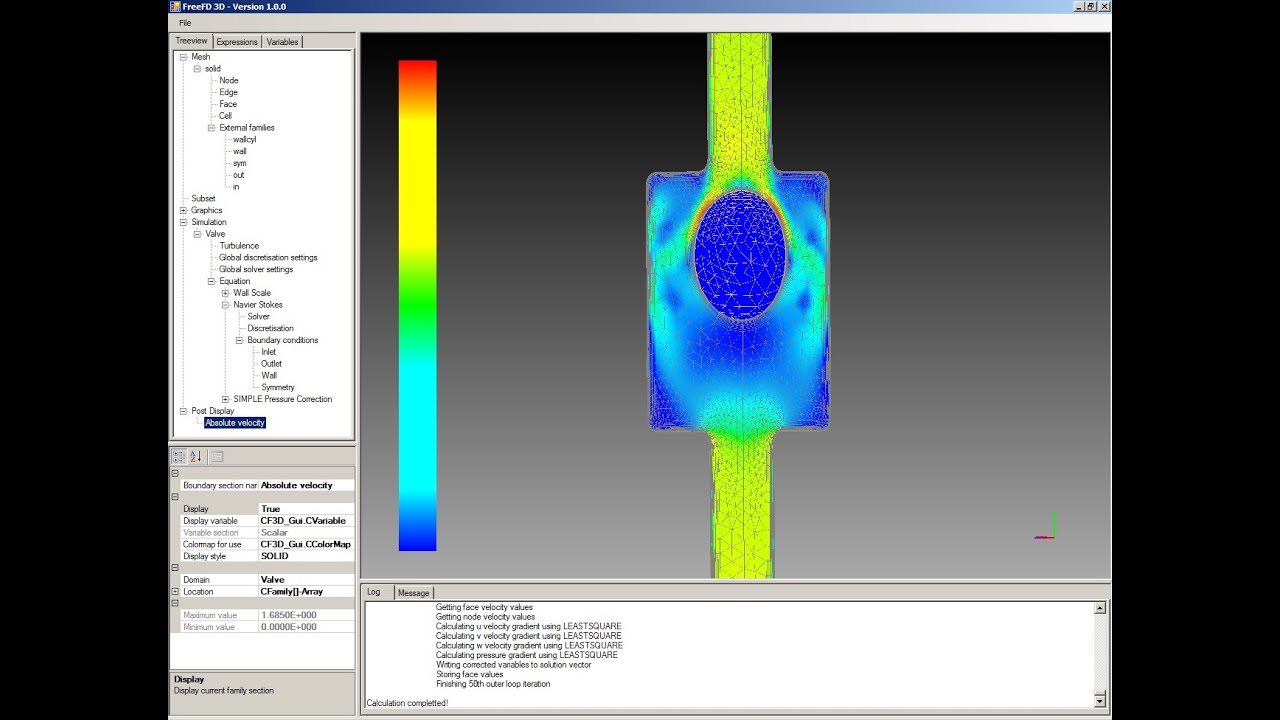The width and height of the screenshot is (1280, 720).
Task: Toggle the Display property value True
Action: click(x=305, y=509)
